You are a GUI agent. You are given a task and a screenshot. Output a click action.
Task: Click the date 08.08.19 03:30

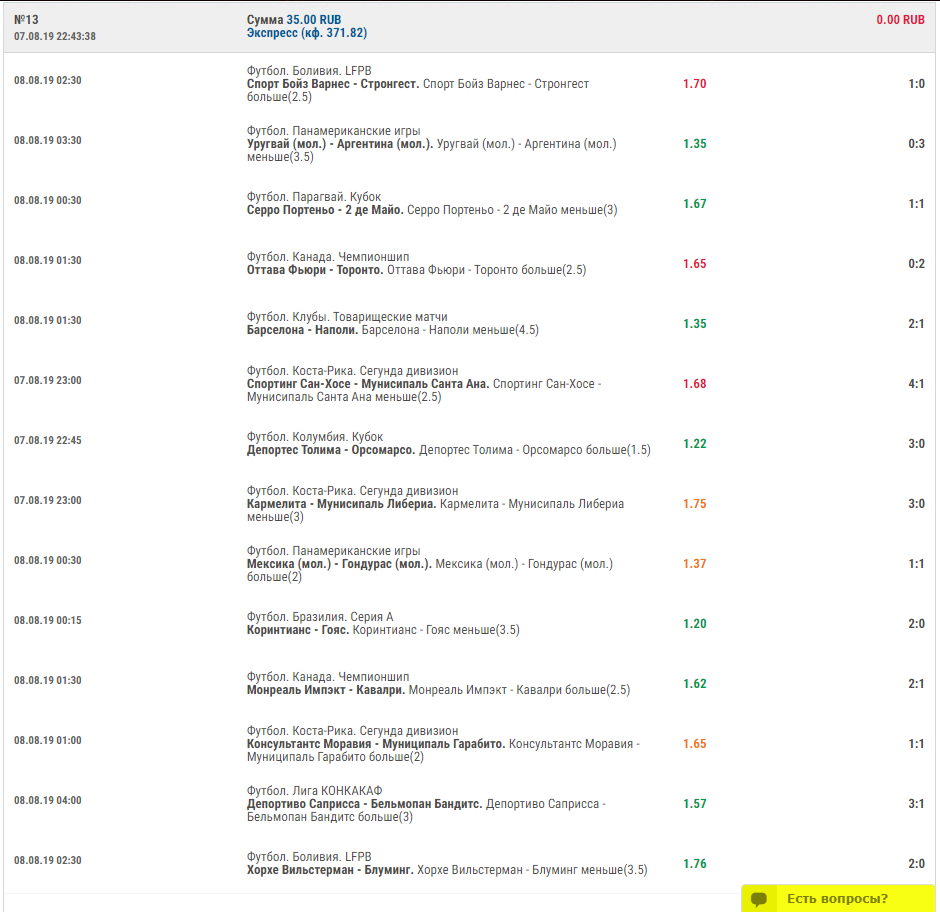pyautogui.click(x=48, y=141)
